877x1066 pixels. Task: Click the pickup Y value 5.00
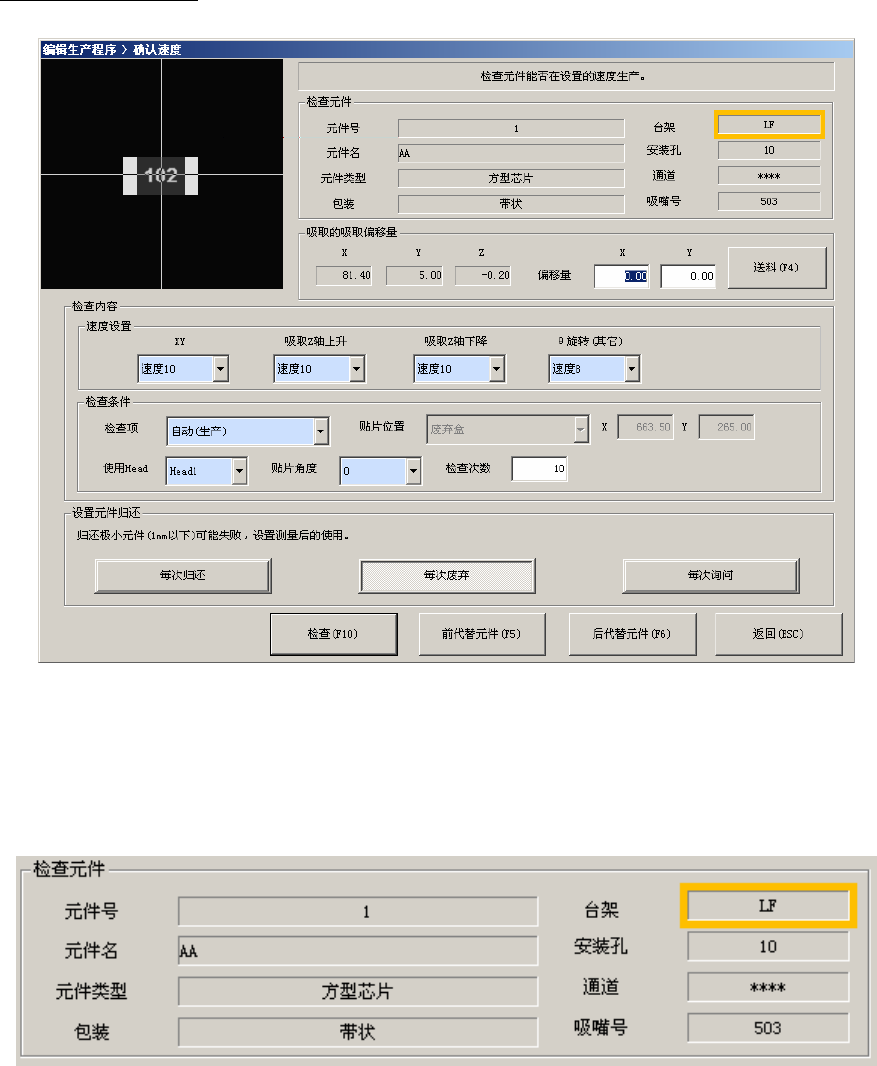click(x=415, y=275)
